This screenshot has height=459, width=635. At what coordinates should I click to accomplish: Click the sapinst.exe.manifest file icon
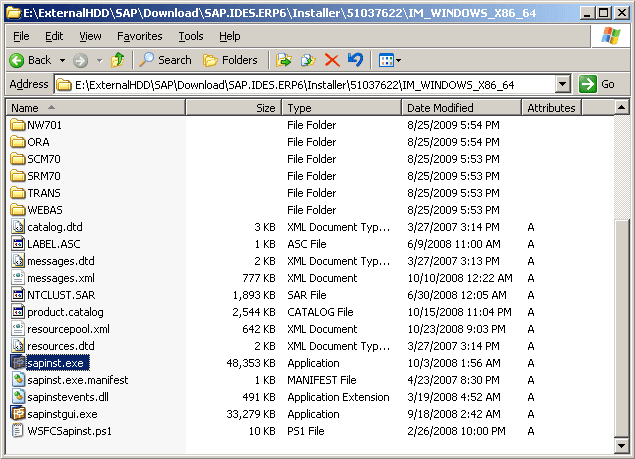pyautogui.click(x=17, y=380)
